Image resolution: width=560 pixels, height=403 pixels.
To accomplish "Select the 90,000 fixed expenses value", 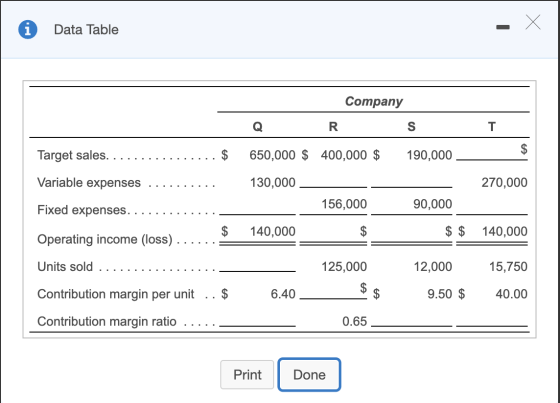I will pyautogui.click(x=432, y=204).
